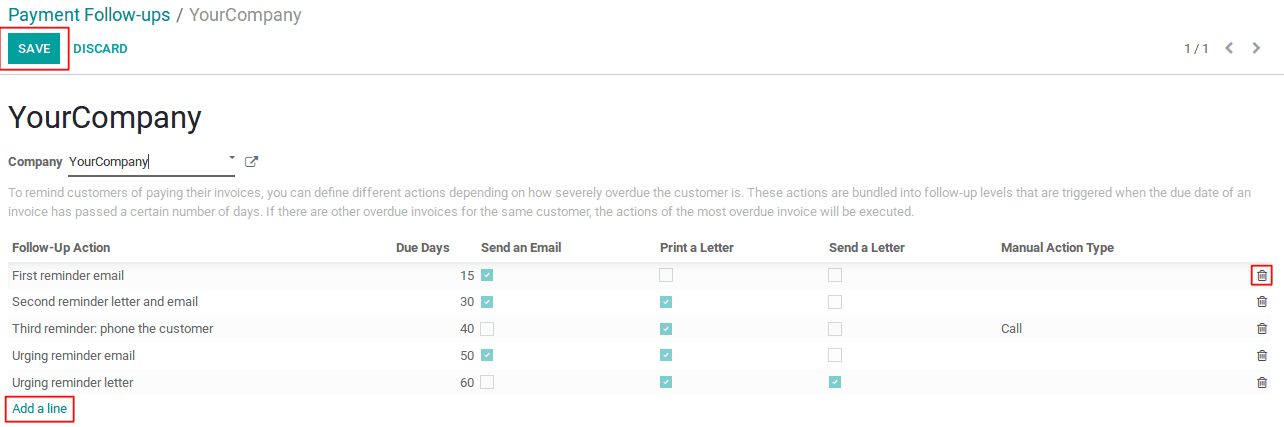Uncheck Send a Letter for Urging reminder letter
Viewport: 1284px width, 427px height.
(835, 382)
